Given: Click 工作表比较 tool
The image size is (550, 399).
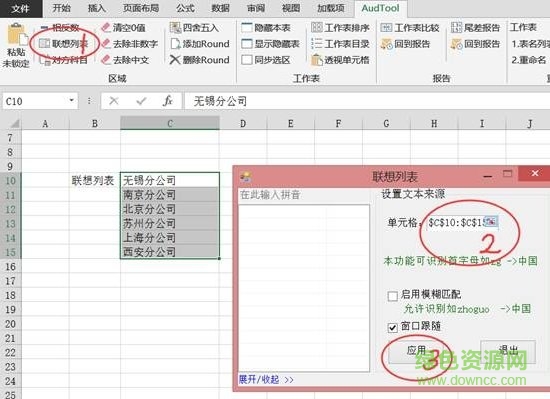Looking at the screenshot, I should coord(410,28).
